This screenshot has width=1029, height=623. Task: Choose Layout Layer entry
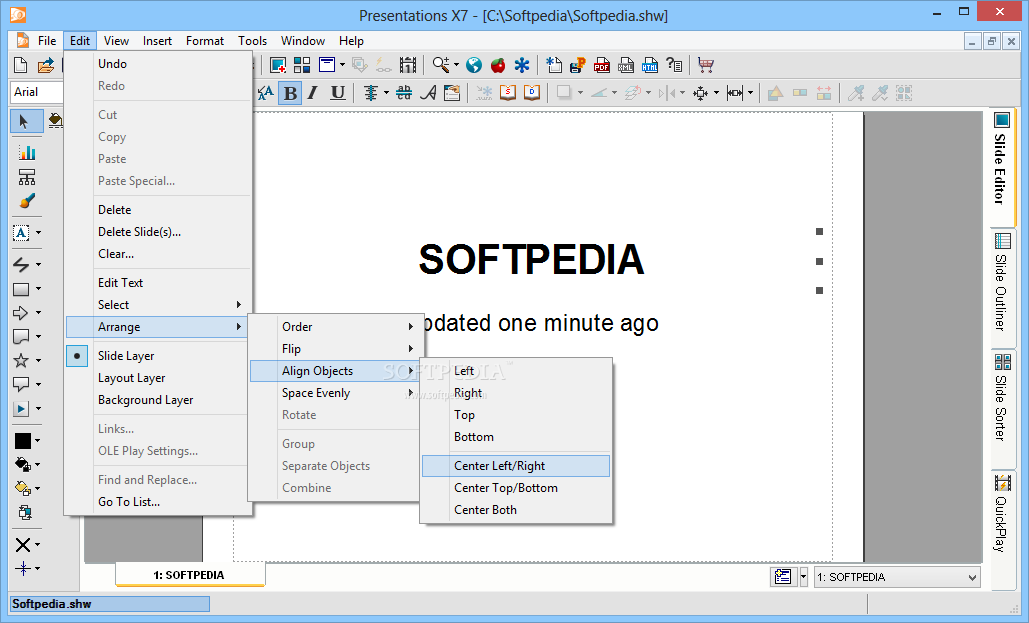click(x=158, y=378)
